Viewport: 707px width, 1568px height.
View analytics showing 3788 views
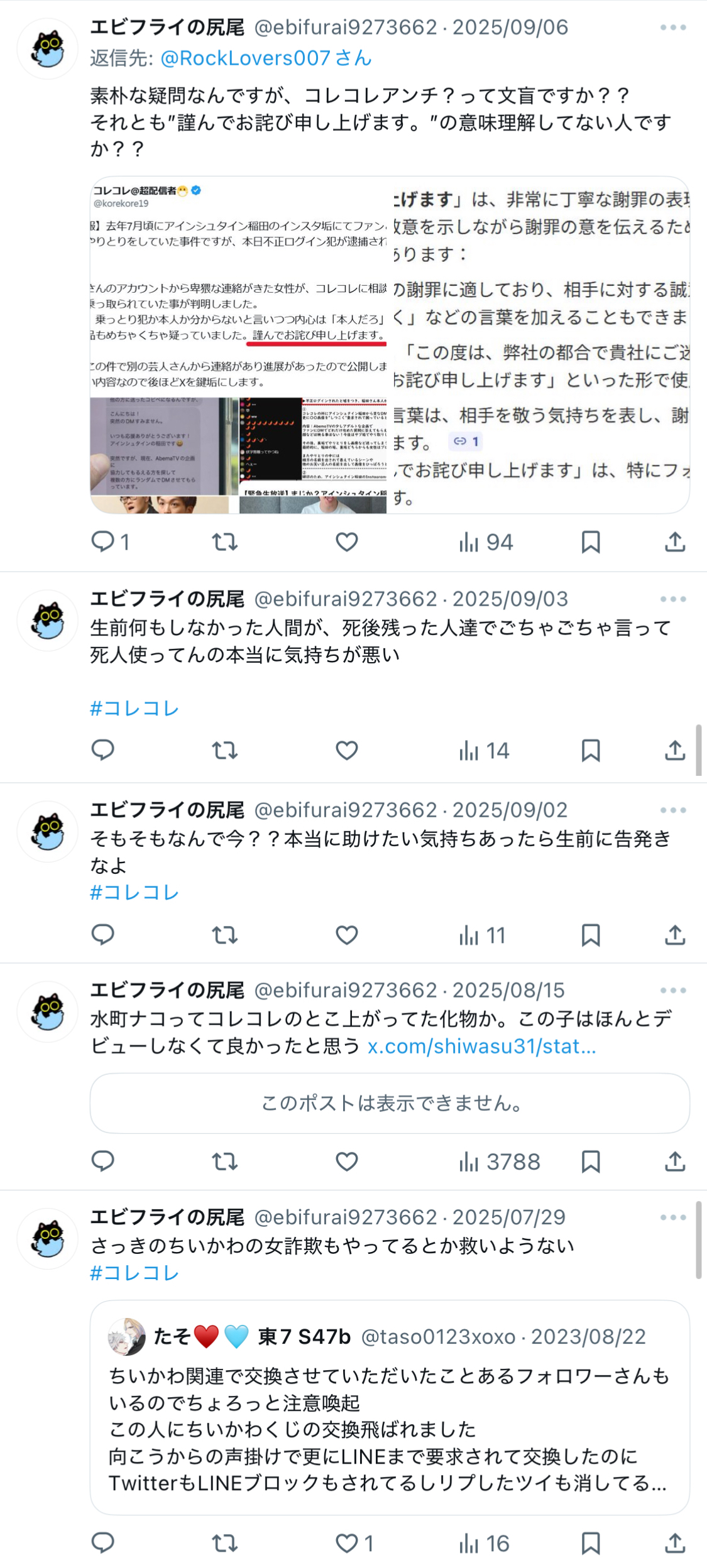(499, 1162)
